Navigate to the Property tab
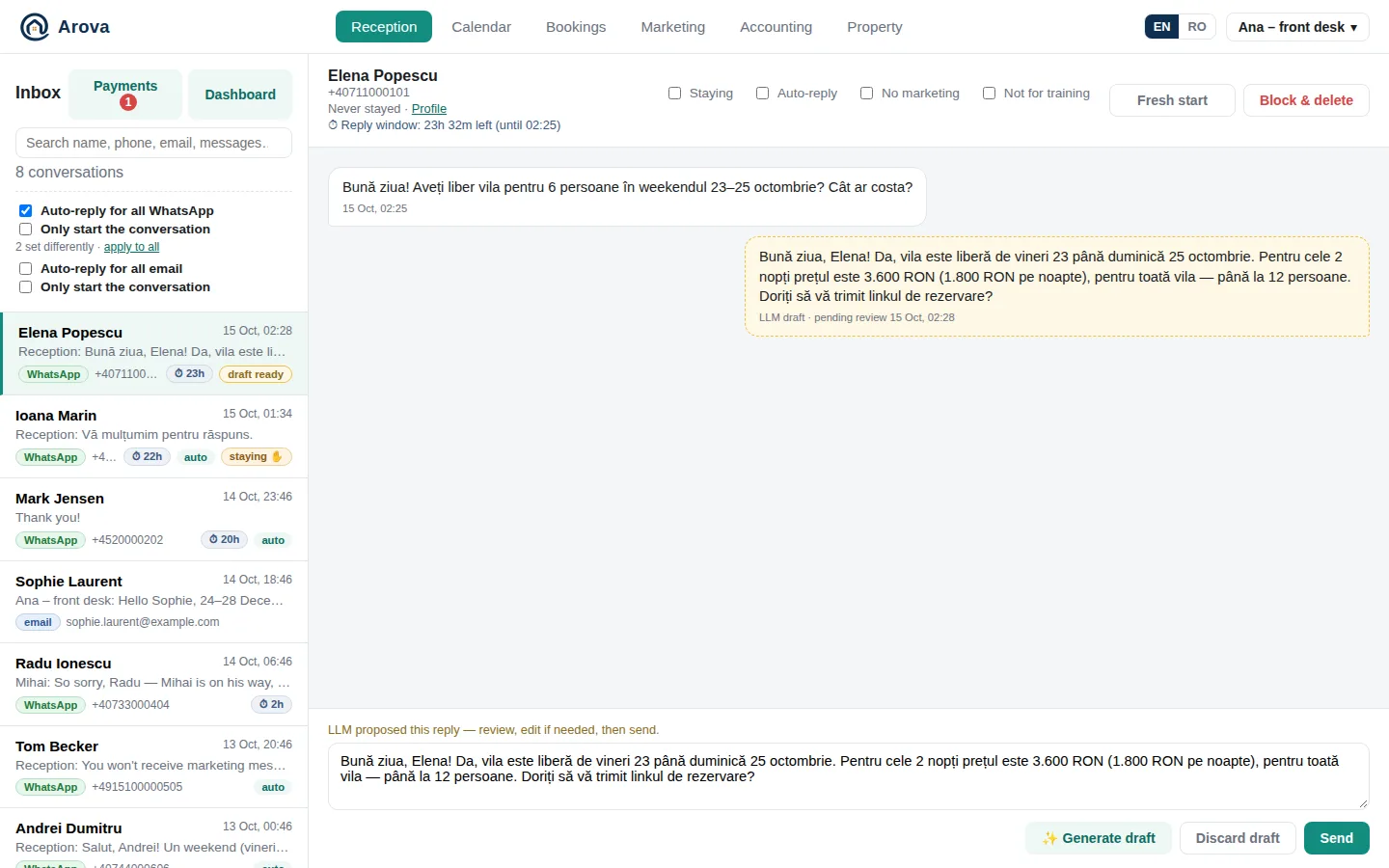This screenshot has width=1389, height=868. [875, 27]
